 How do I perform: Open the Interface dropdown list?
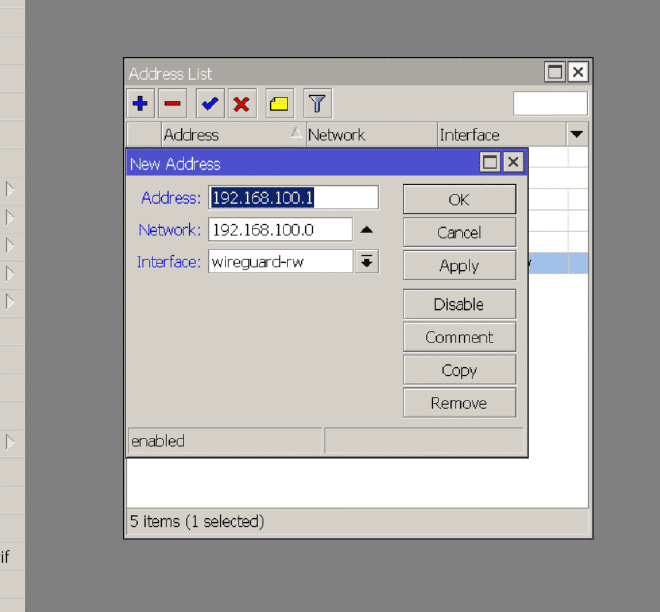coord(367,262)
